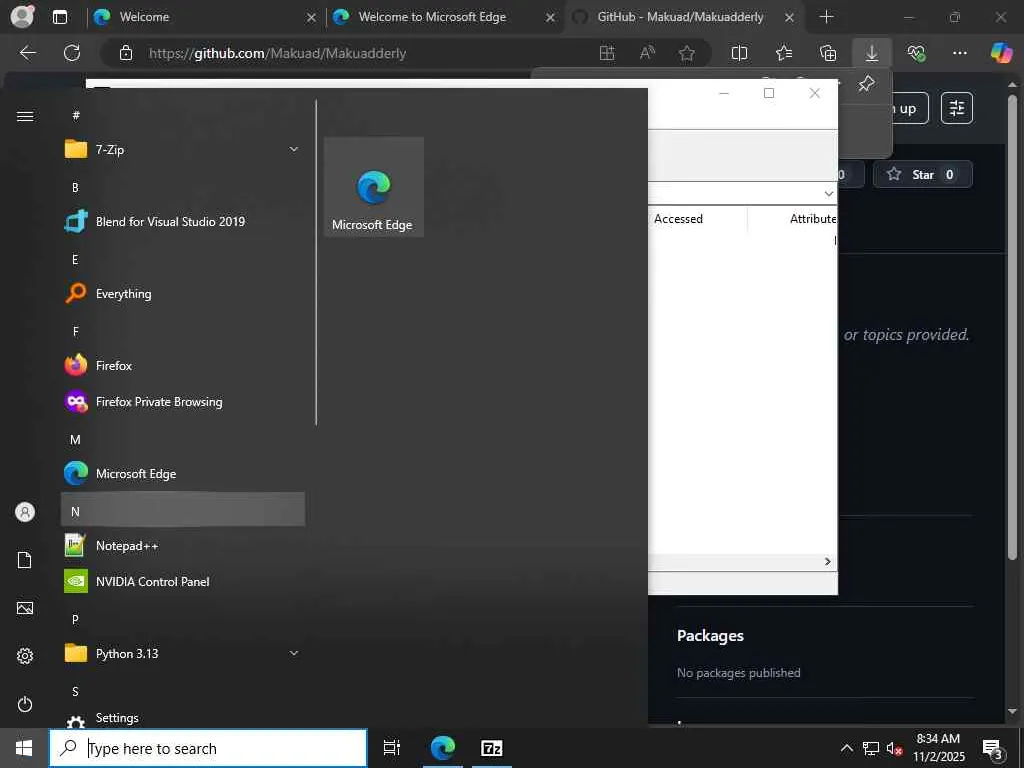Star the GitHub repository
Image resolution: width=1024 pixels, height=768 pixels.
[x=923, y=174]
